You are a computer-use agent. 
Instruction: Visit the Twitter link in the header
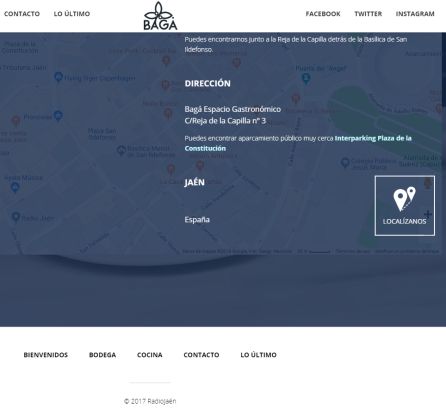368,14
